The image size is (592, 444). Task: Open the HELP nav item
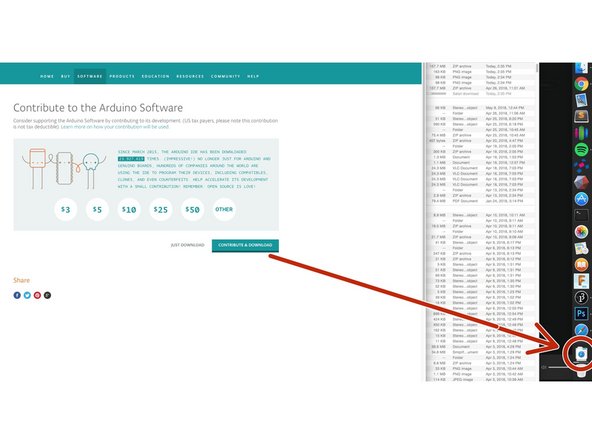coord(253,76)
